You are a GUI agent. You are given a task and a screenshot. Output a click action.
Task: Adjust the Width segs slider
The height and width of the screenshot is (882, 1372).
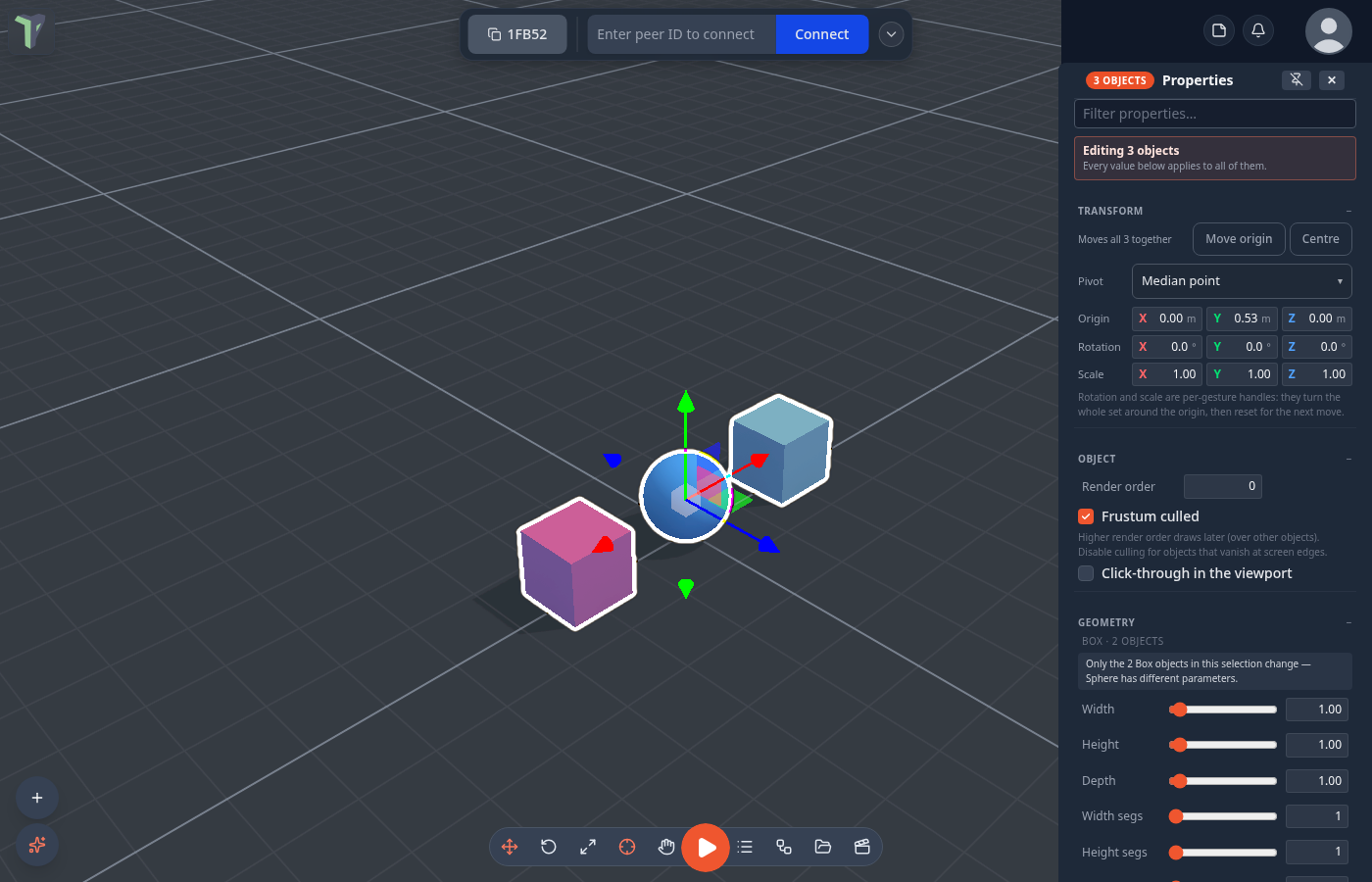tap(1223, 816)
